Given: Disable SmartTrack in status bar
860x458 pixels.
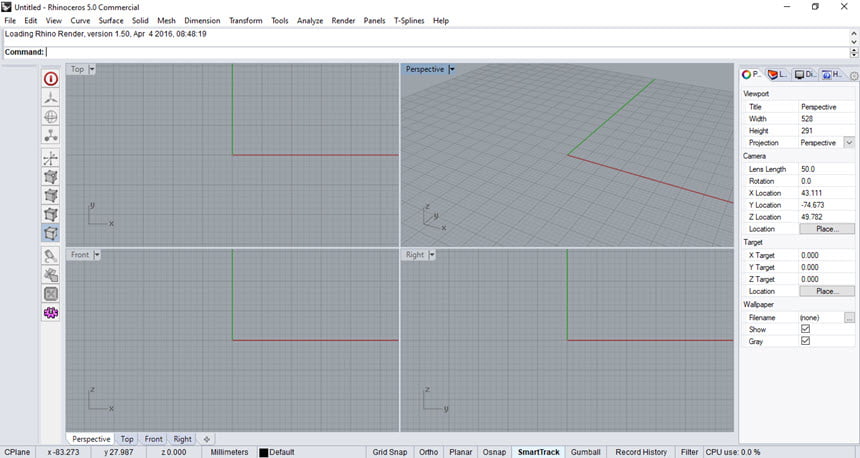Looking at the screenshot, I should (539, 452).
